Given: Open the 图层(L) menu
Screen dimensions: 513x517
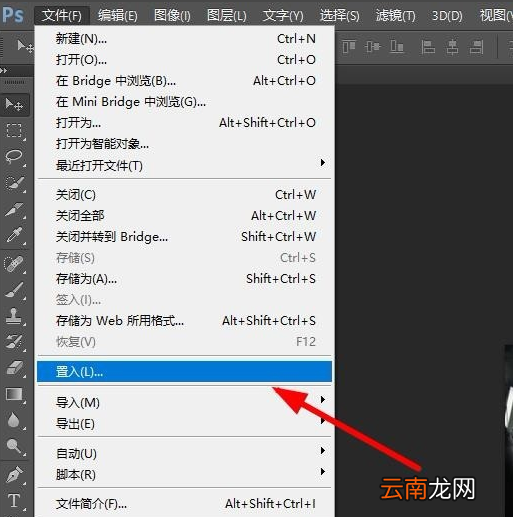Looking at the screenshot, I should (227, 16).
